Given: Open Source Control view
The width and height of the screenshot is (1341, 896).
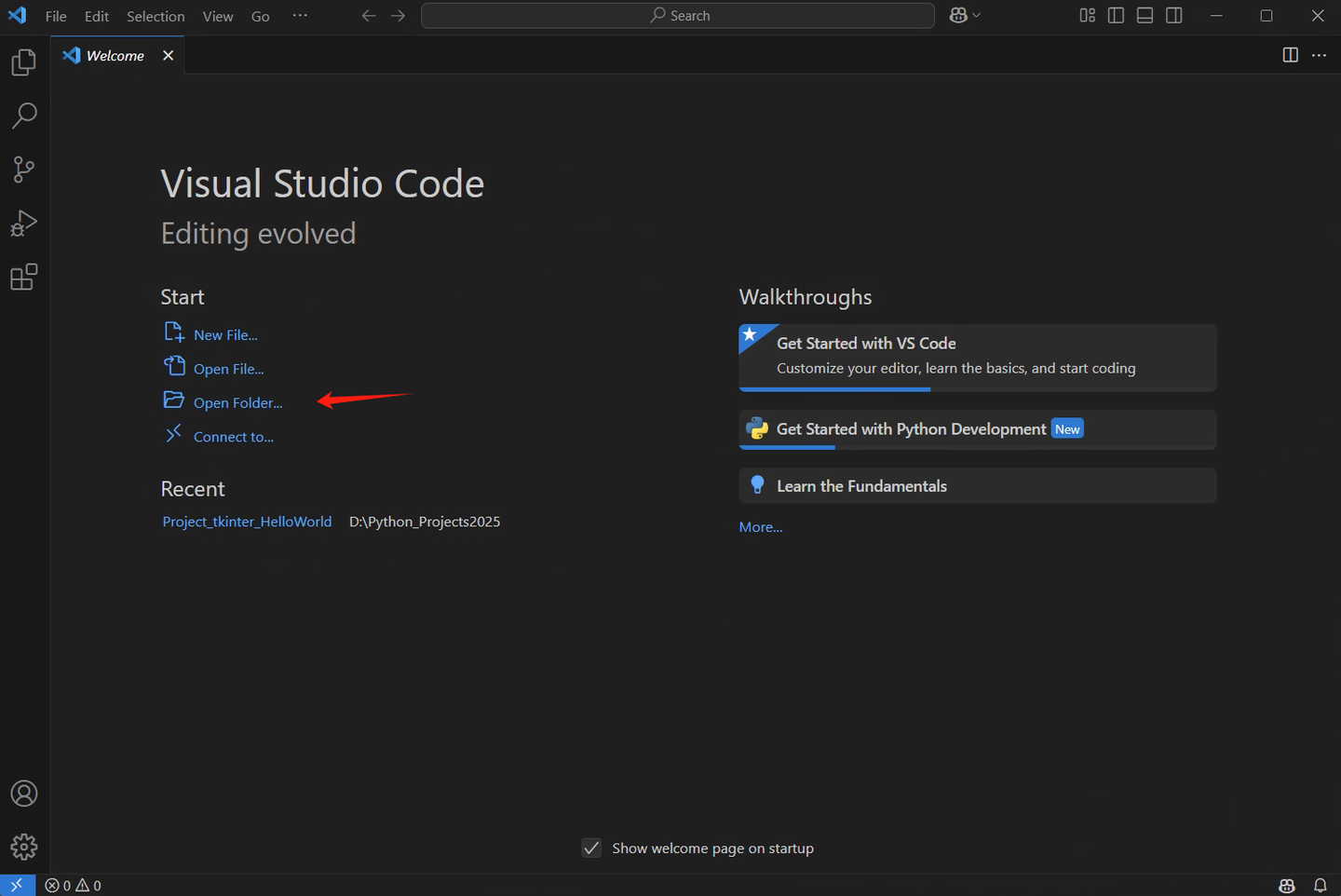Looking at the screenshot, I should click(24, 170).
